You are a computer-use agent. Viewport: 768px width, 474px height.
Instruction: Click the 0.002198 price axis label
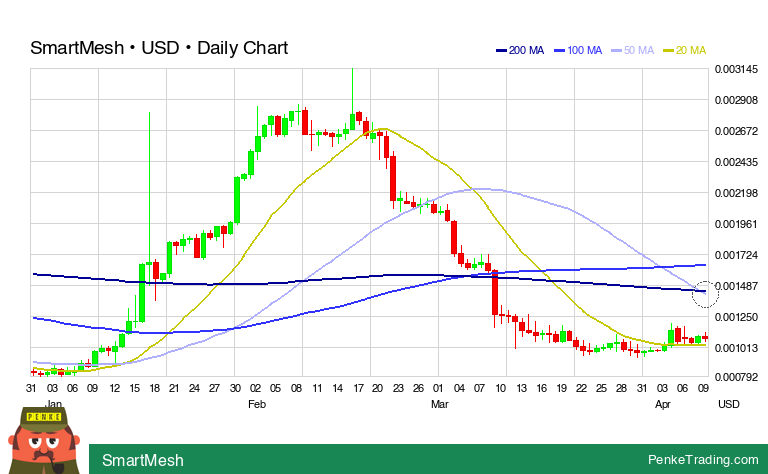736,193
